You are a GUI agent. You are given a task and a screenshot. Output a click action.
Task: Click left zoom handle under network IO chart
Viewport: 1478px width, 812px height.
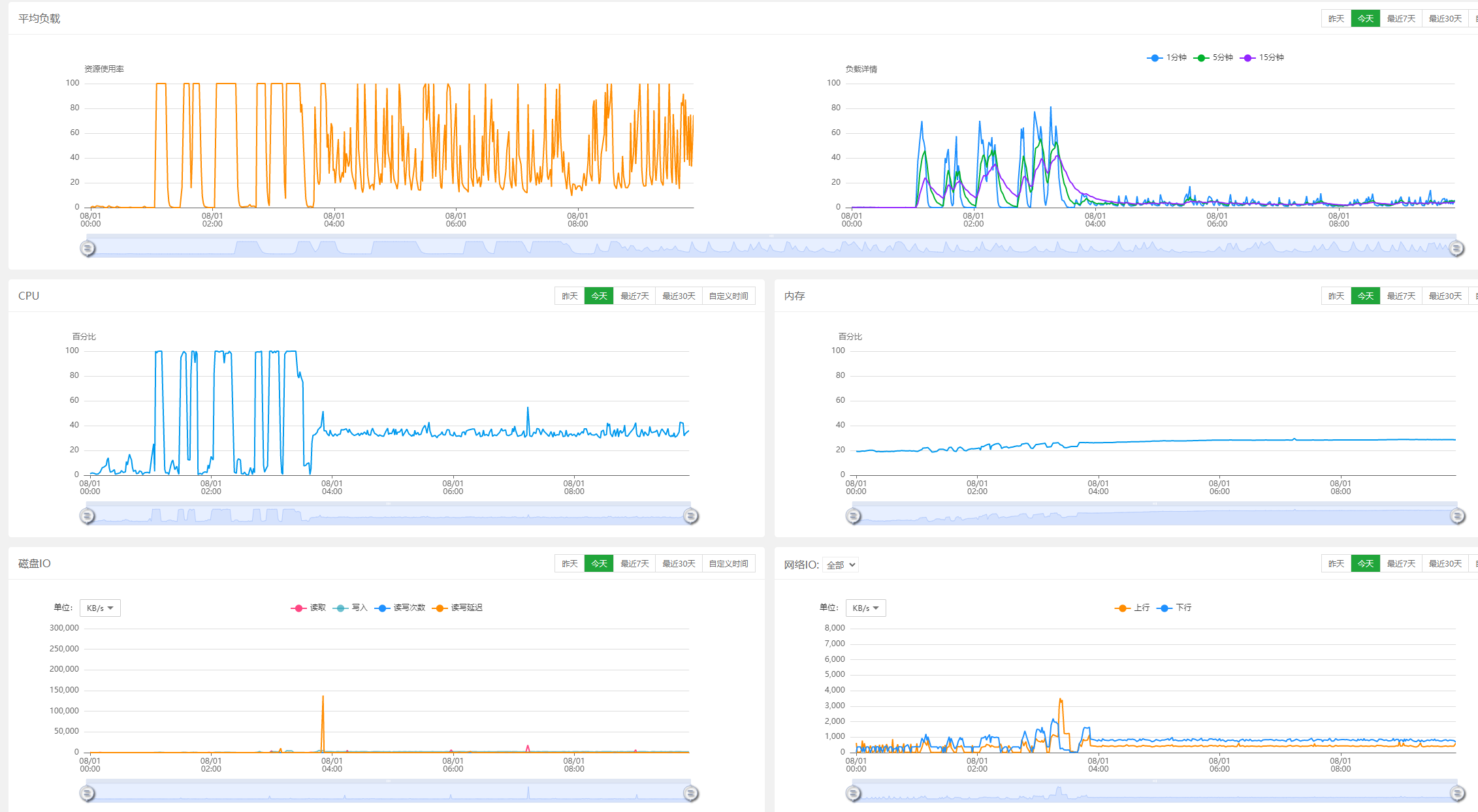[853, 793]
